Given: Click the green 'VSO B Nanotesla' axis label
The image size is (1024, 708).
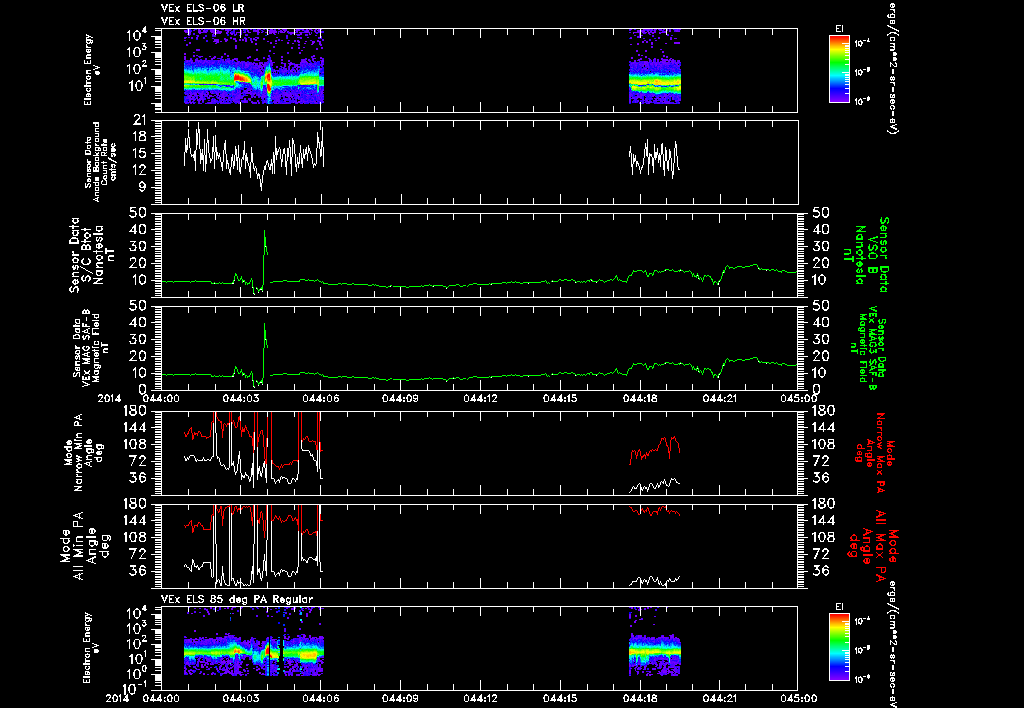Looking at the screenshot, I should tap(866, 255).
